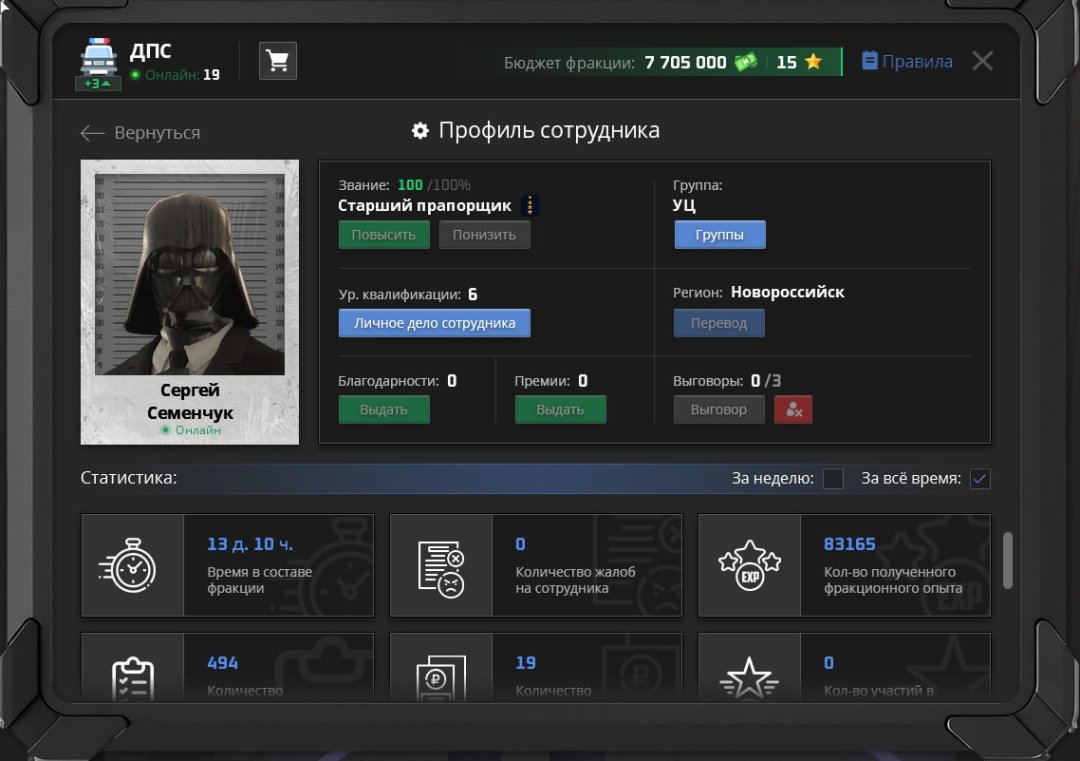This screenshot has height=761, width=1080.
Task: Click the police car ДПС faction icon
Action: pos(98,59)
